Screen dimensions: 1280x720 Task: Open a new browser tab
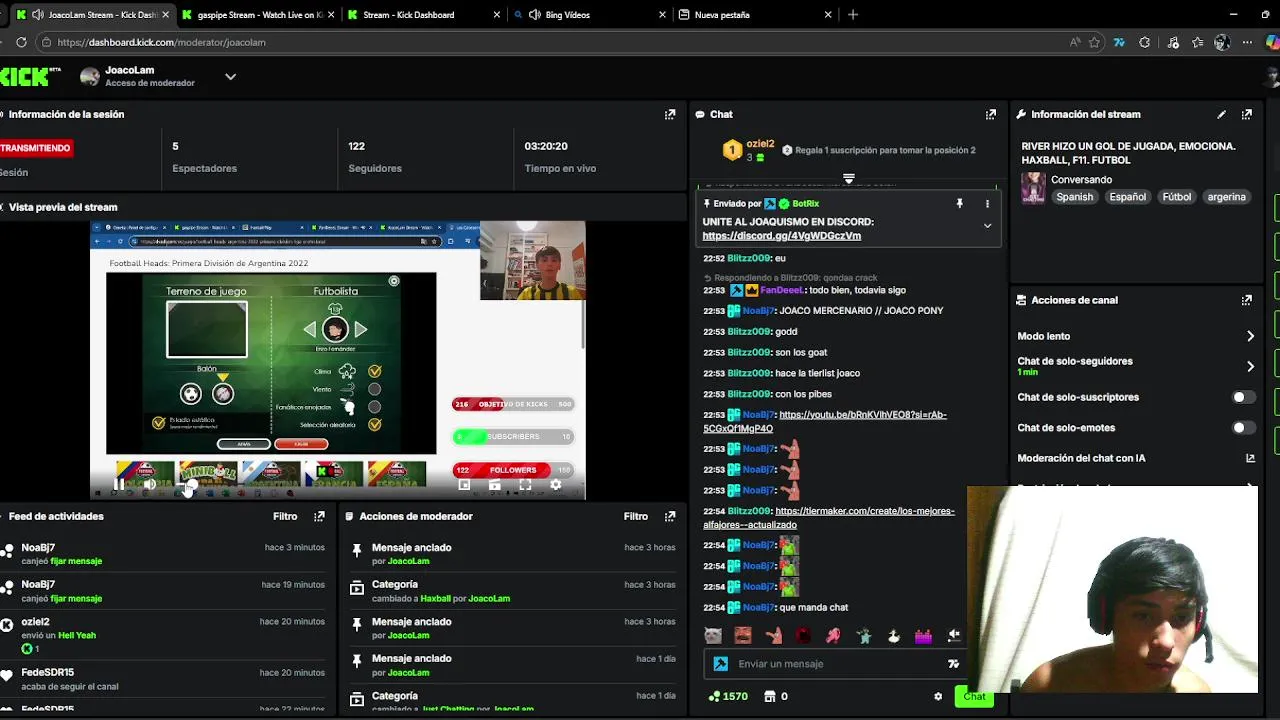coord(852,15)
